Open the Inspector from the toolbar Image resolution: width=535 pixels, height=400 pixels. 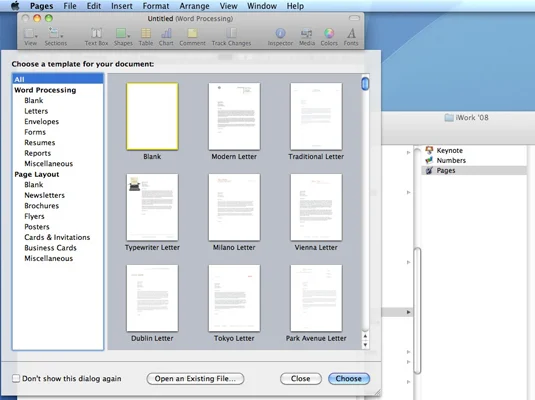click(x=280, y=33)
